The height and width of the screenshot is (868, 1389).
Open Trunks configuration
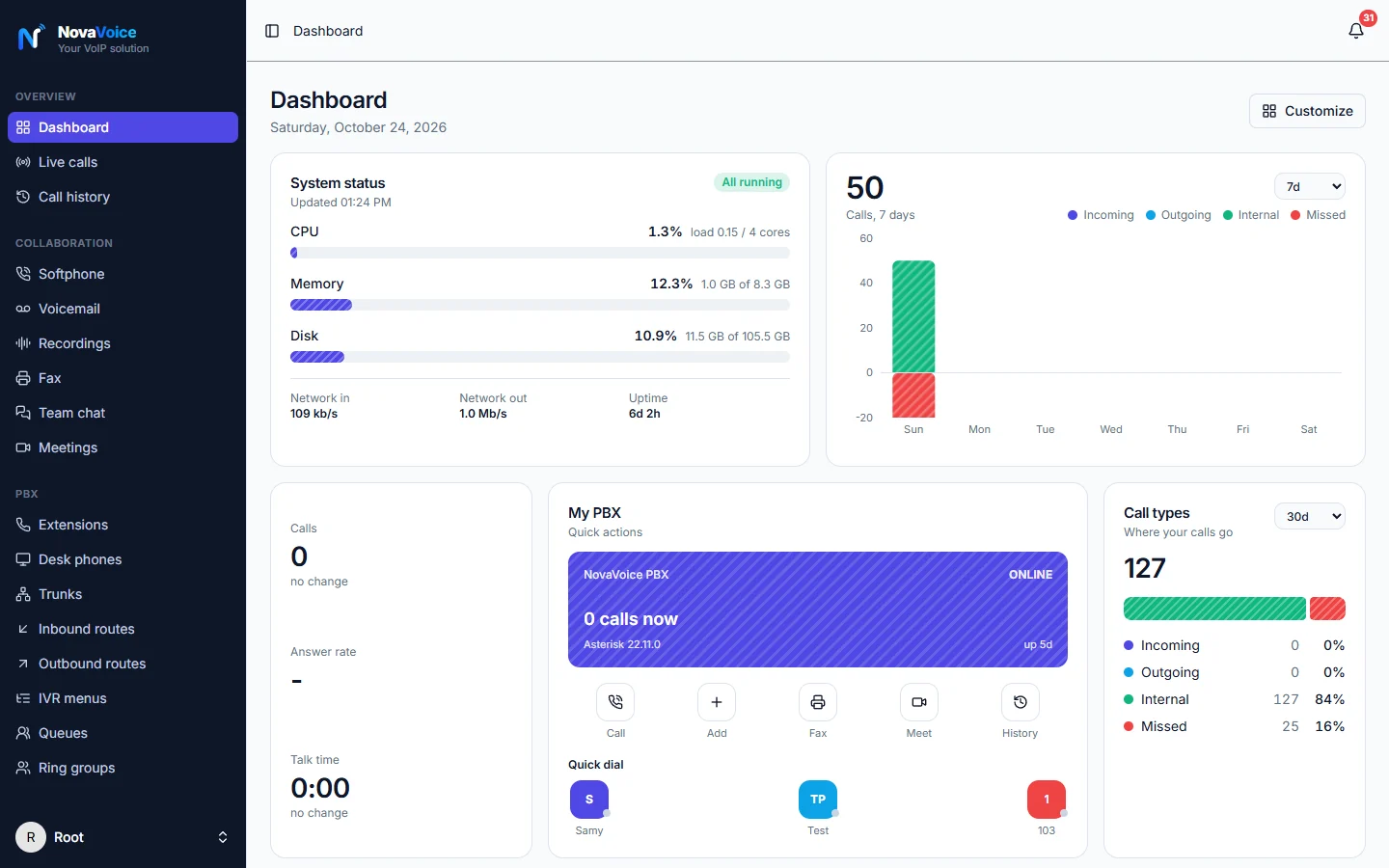point(123,594)
